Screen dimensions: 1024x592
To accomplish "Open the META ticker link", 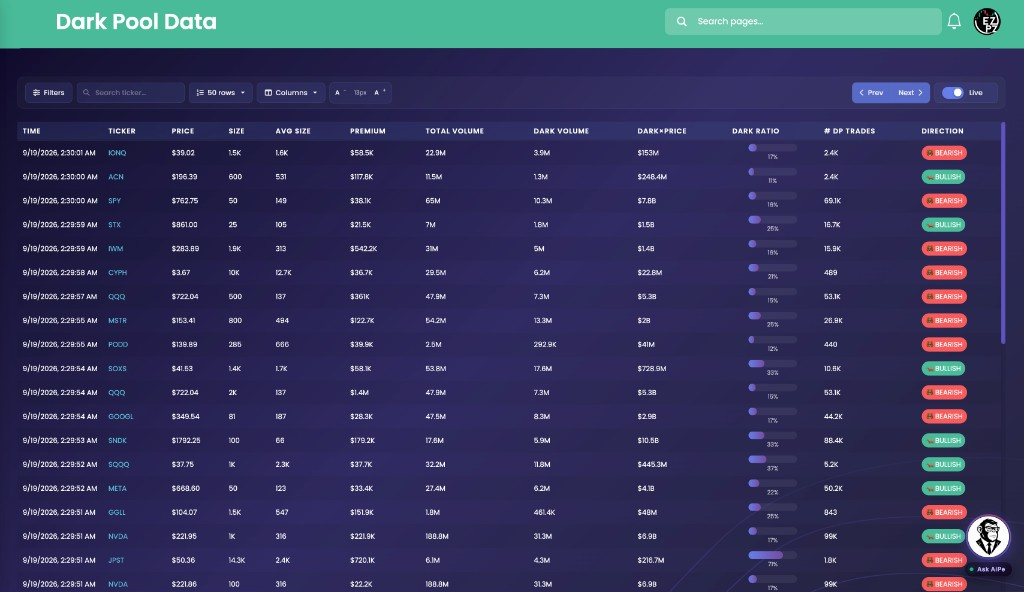I will pyautogui.click(x=118, y=488).
